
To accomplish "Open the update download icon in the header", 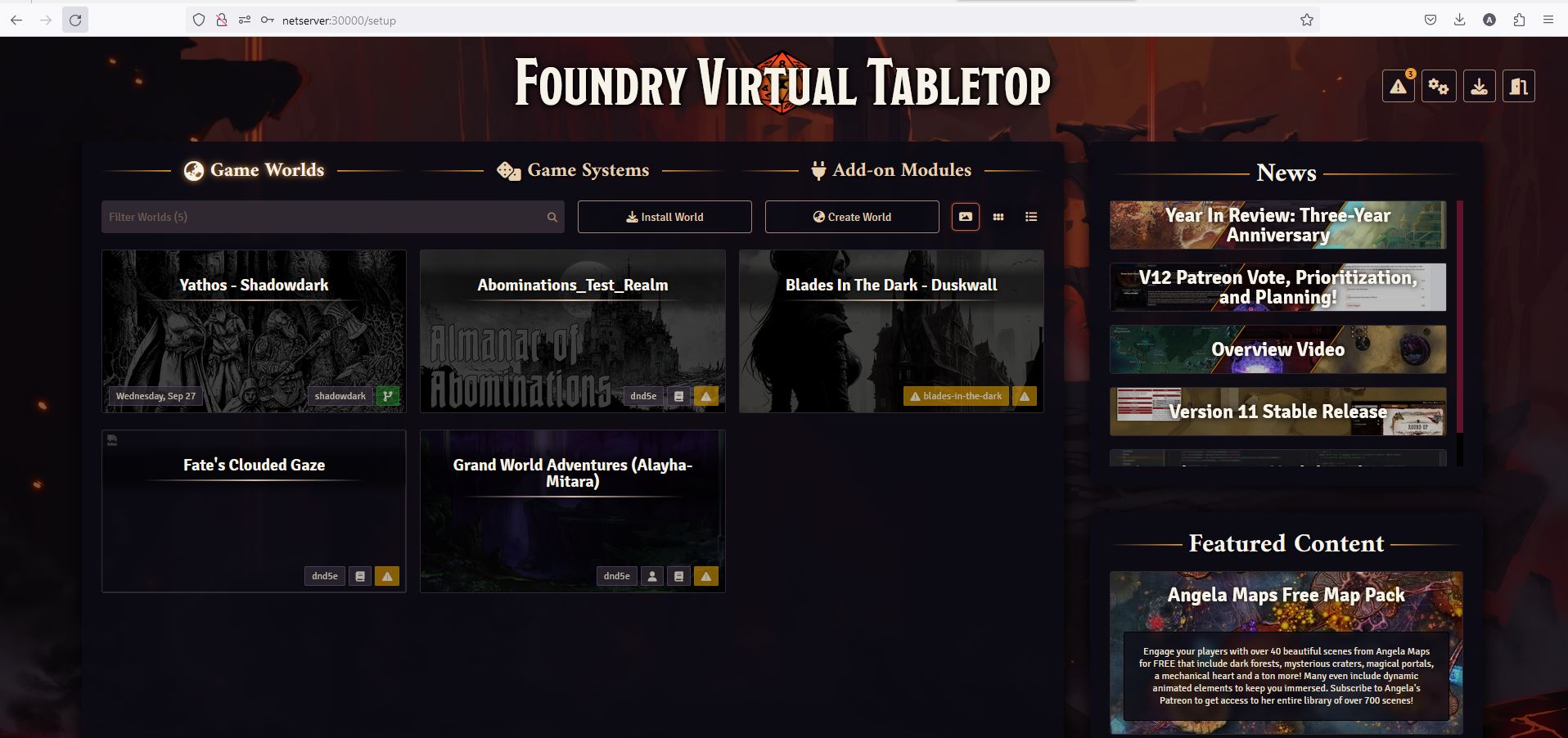I will click(1479, 86).
